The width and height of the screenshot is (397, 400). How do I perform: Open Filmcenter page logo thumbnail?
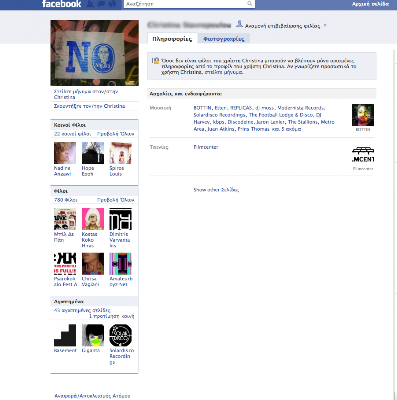[363, 155]
